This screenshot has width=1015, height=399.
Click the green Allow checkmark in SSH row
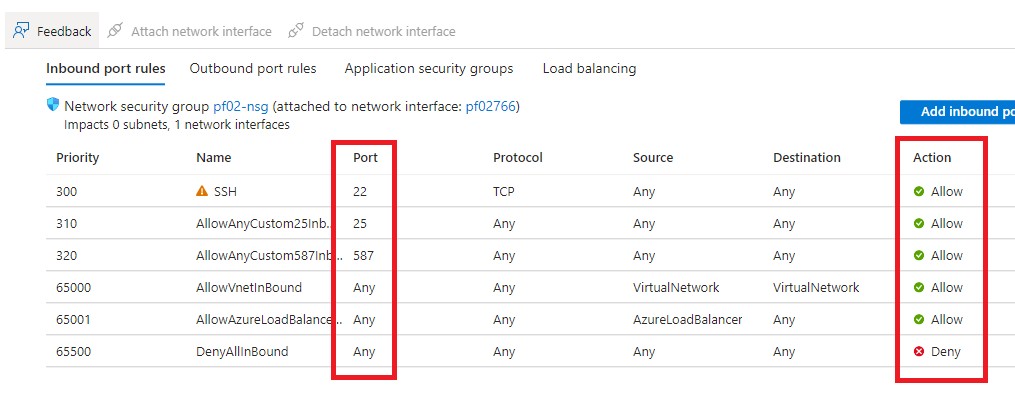pos(919,192)
